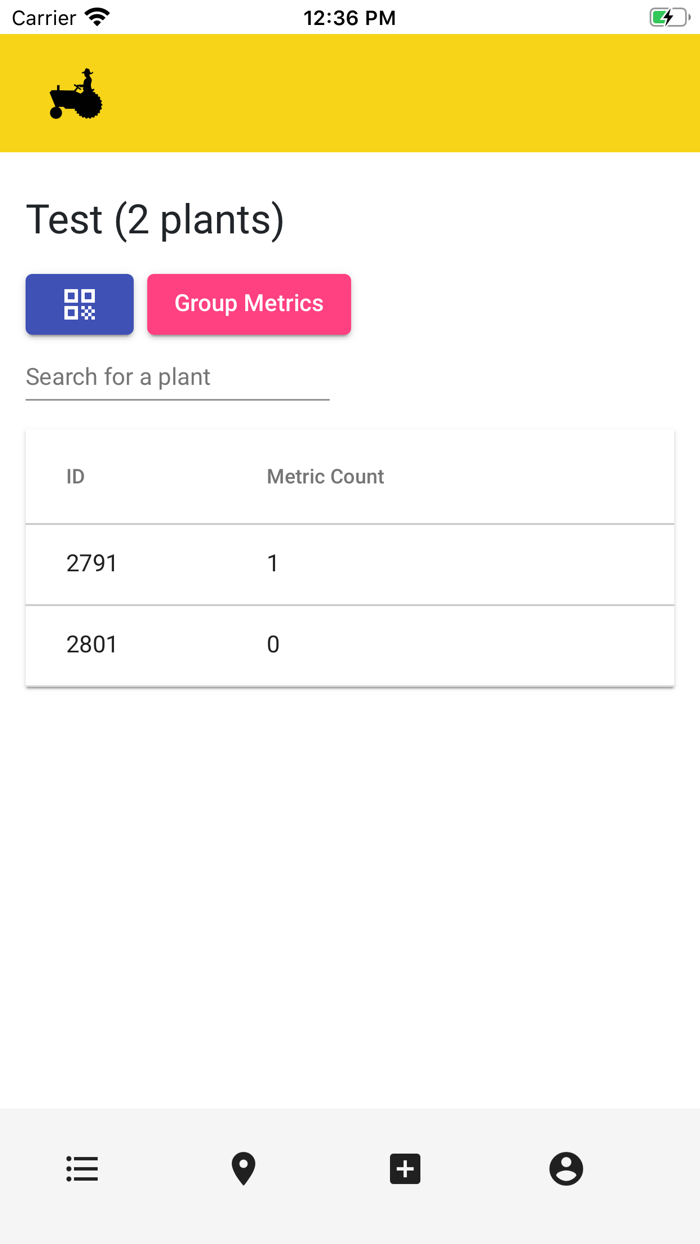Tap the add plus icon in bottom bar
The image size is (700, 1244).
pyautogui.click(x=405, y=1168)
